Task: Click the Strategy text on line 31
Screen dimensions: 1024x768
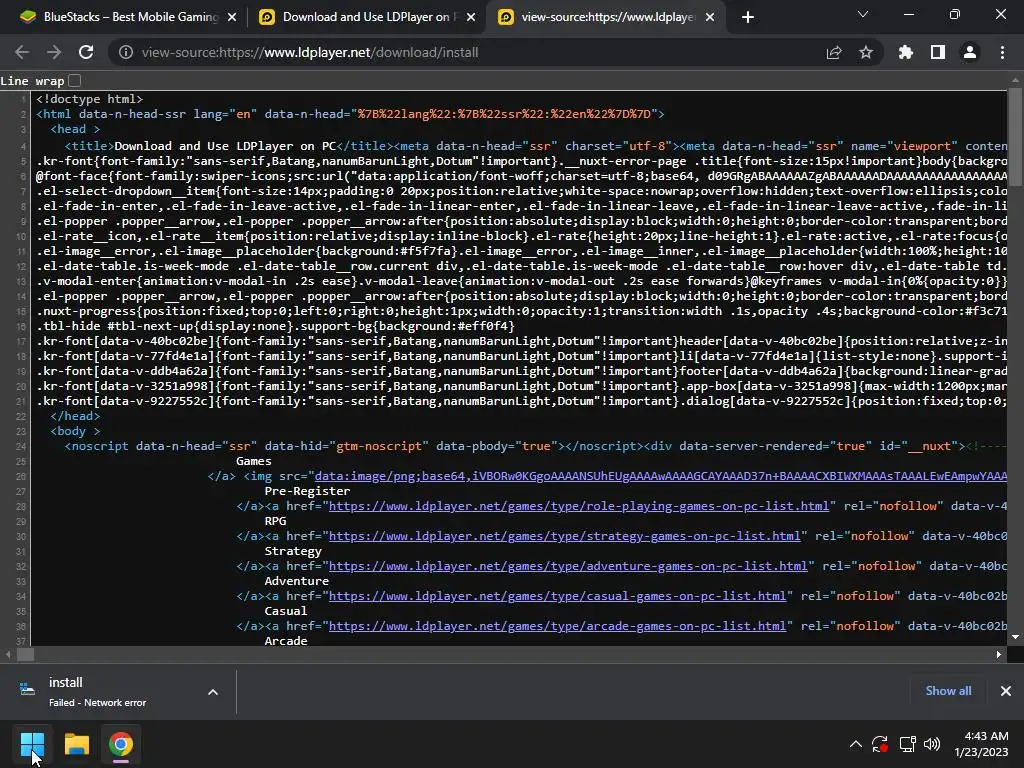Action: click(x=293, y=551)
